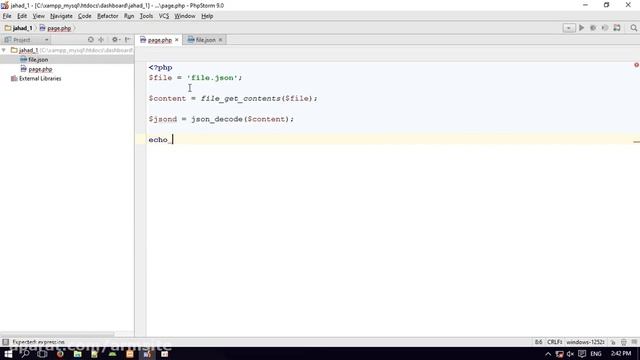Click the taskbar search icon

coord(25,353)
